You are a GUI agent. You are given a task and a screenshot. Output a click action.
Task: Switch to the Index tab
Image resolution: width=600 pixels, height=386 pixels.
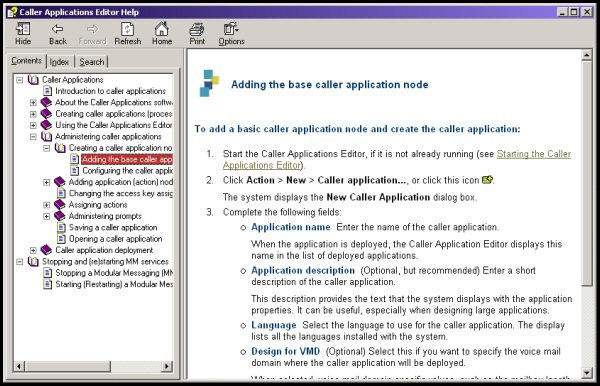click(x=59, y=62)
